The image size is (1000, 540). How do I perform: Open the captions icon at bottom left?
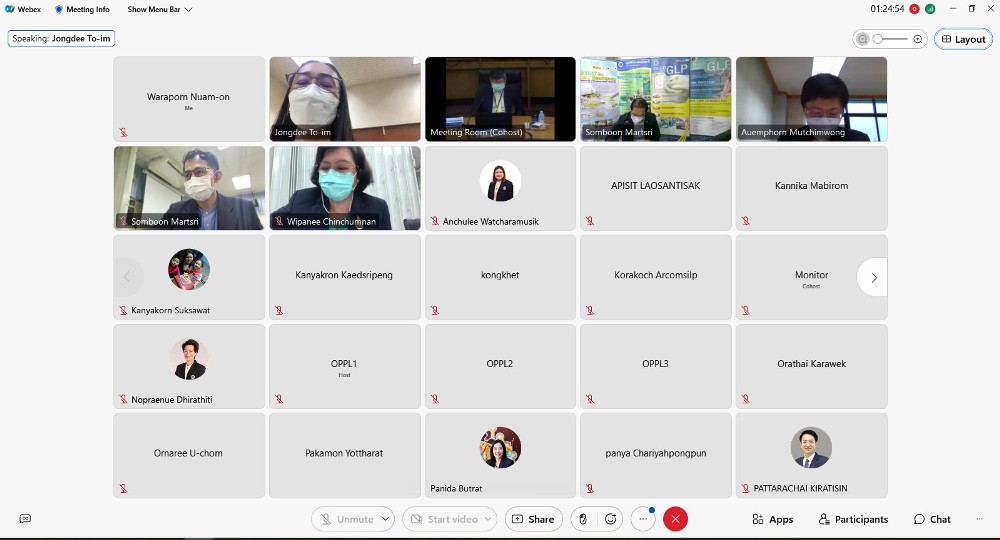[25, 519]
